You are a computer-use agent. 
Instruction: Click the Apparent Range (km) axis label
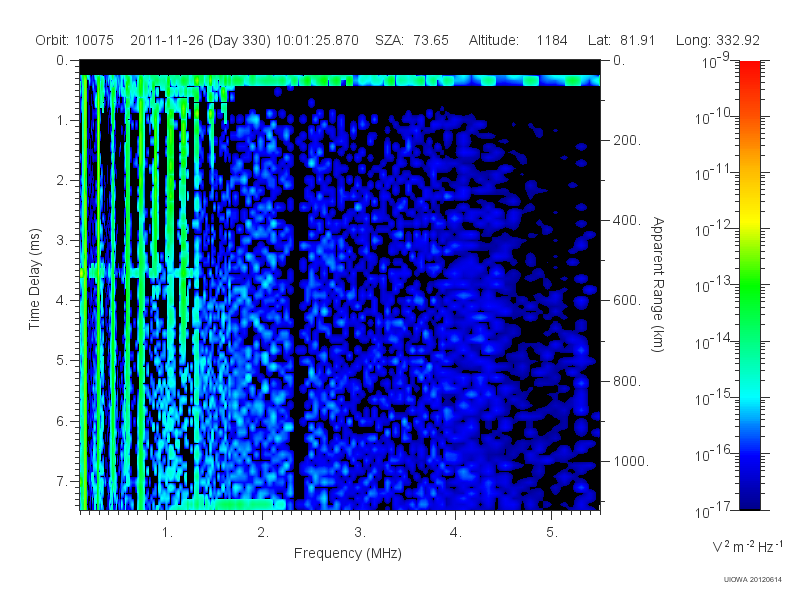click(658, 284)
